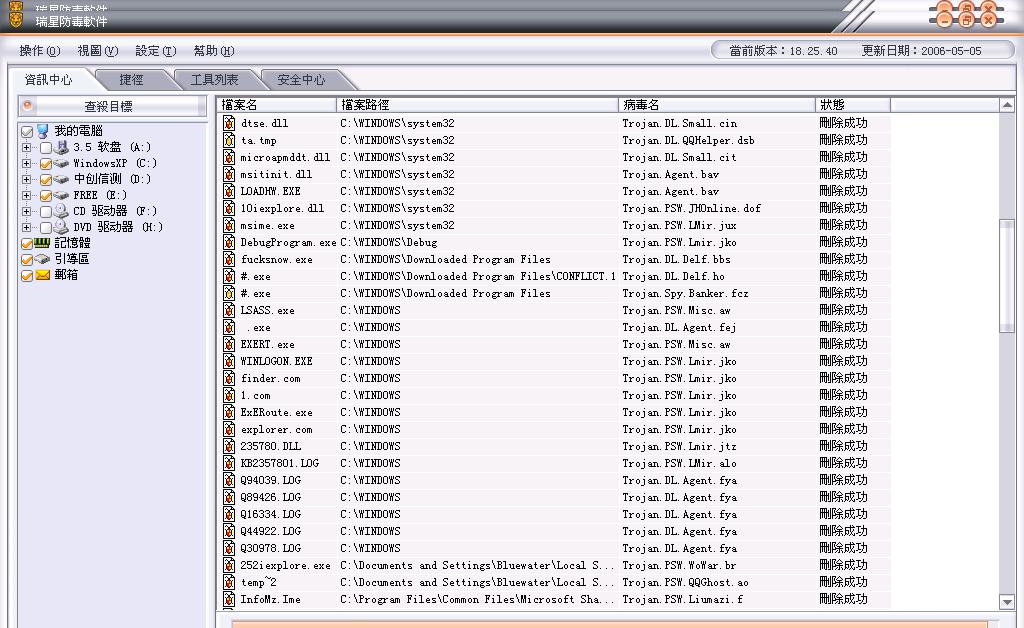The height and width of the screenshot is (628, 1024).
Task: Sort by 檔案名 column header
Action: [277, 104]
